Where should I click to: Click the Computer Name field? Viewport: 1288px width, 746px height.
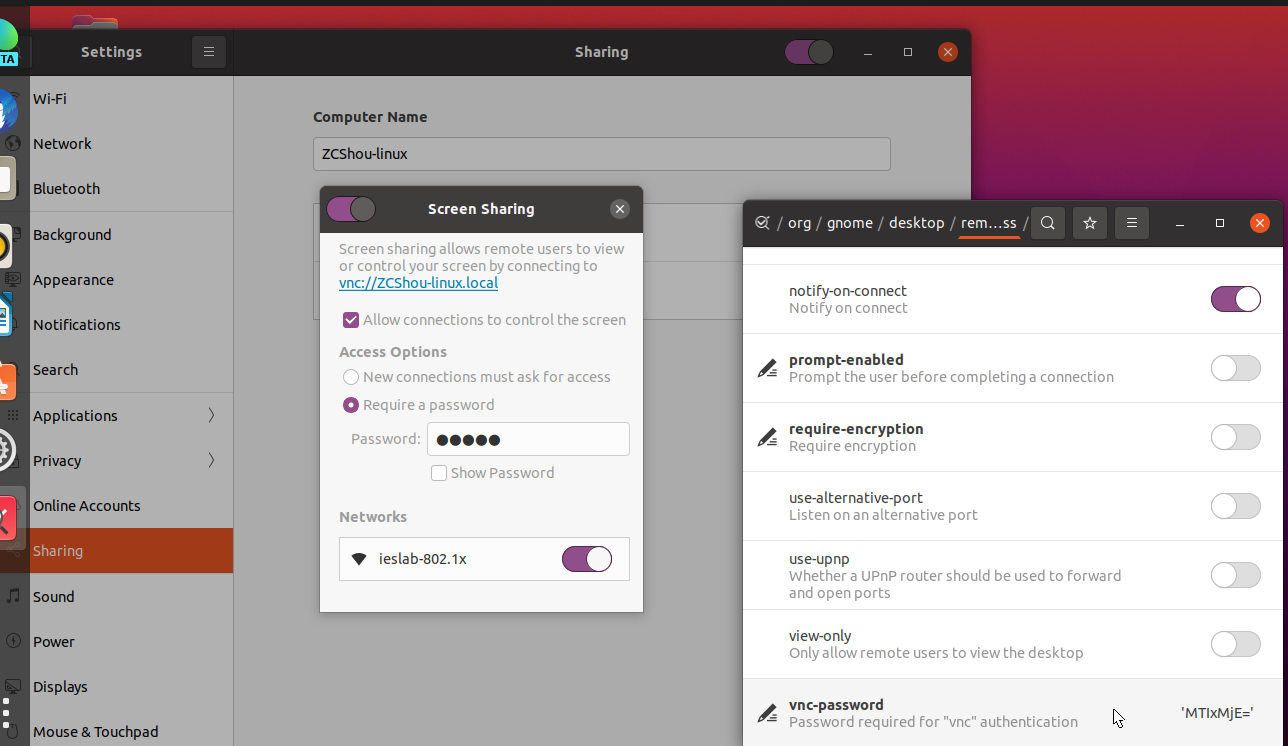(601, 154)
